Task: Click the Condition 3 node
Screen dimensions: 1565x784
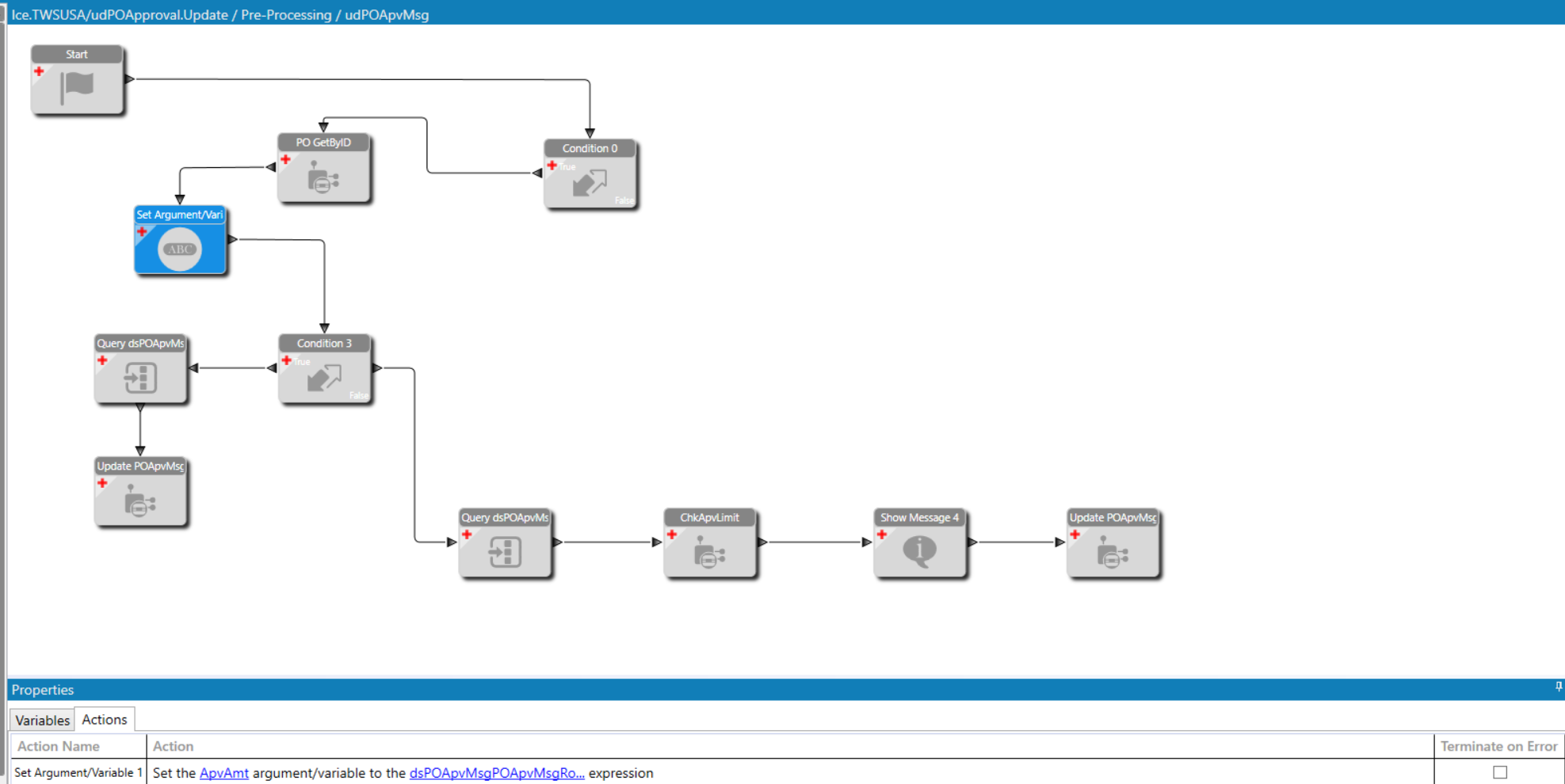Action: (x=324, y=369)
